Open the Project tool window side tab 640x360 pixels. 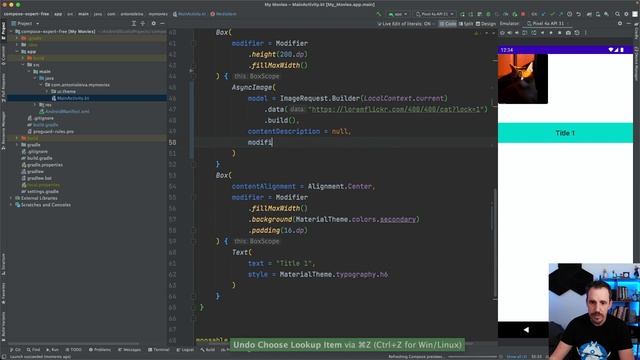[3, 32]
